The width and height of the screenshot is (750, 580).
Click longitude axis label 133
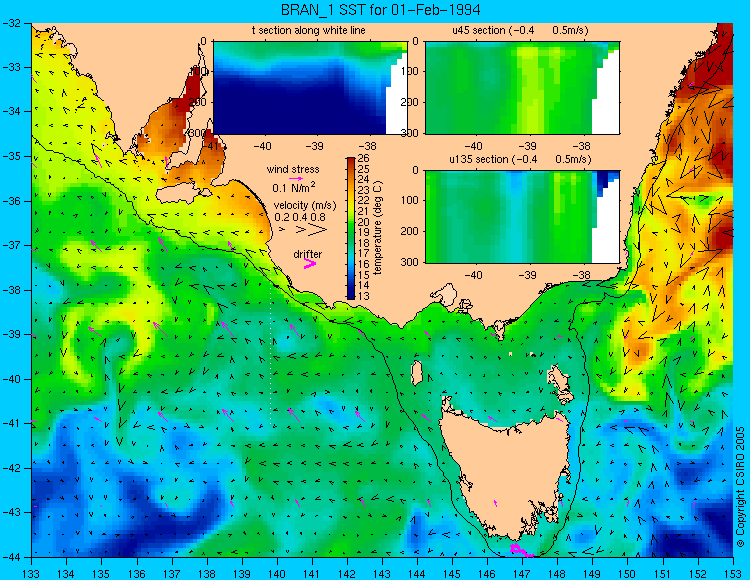click(x=32, y=573)
